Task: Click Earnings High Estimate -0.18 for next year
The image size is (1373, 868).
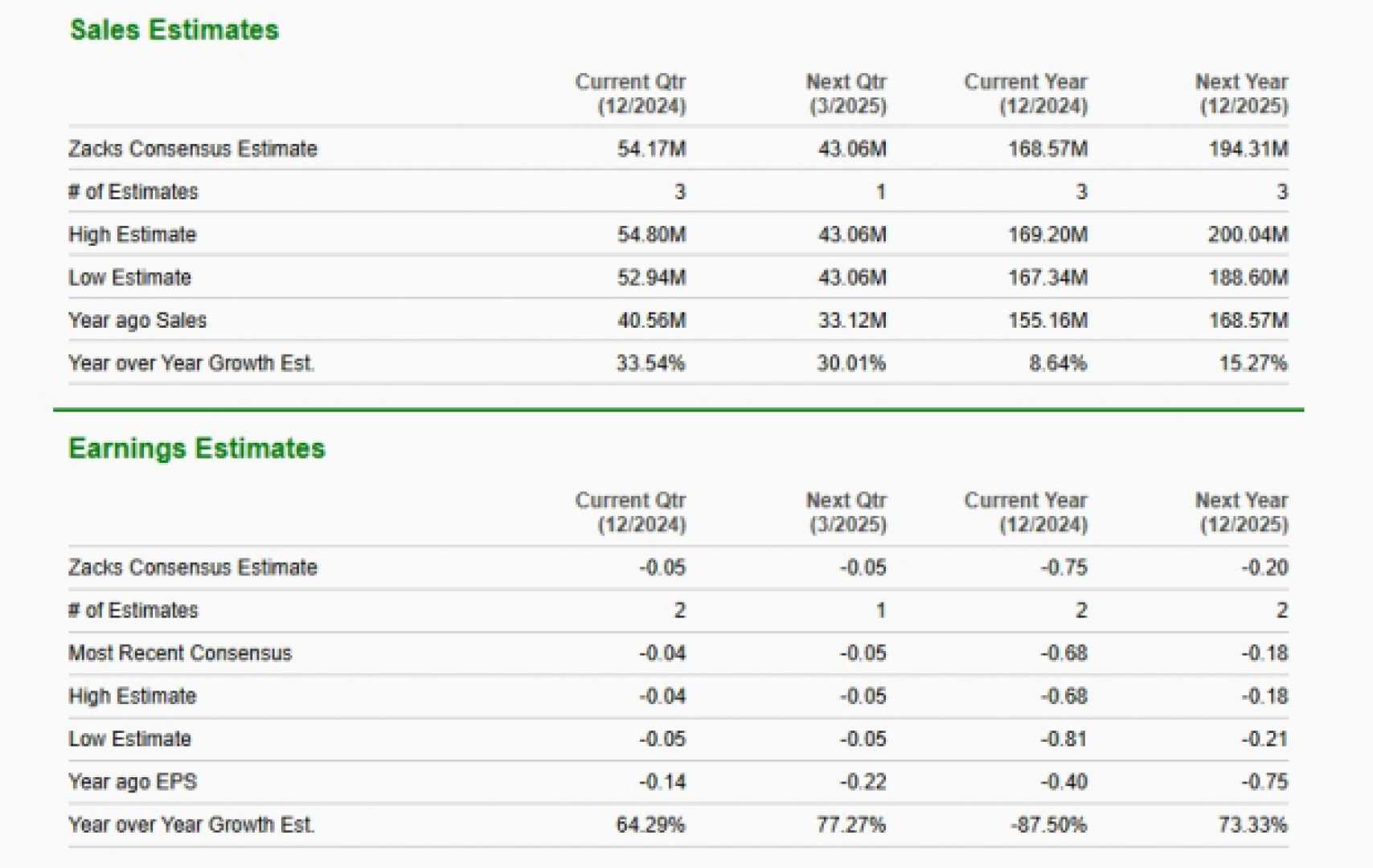Action: tap(1264, 696)
